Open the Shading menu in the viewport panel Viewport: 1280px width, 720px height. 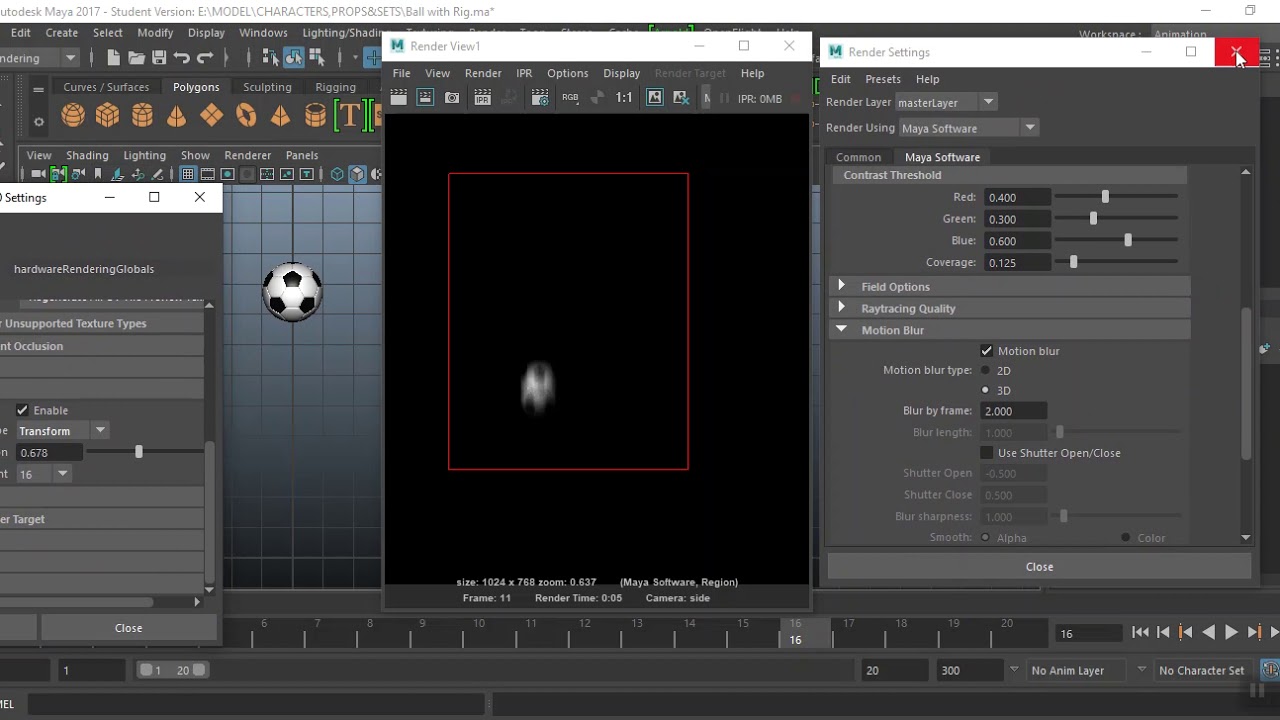(87, 155)
